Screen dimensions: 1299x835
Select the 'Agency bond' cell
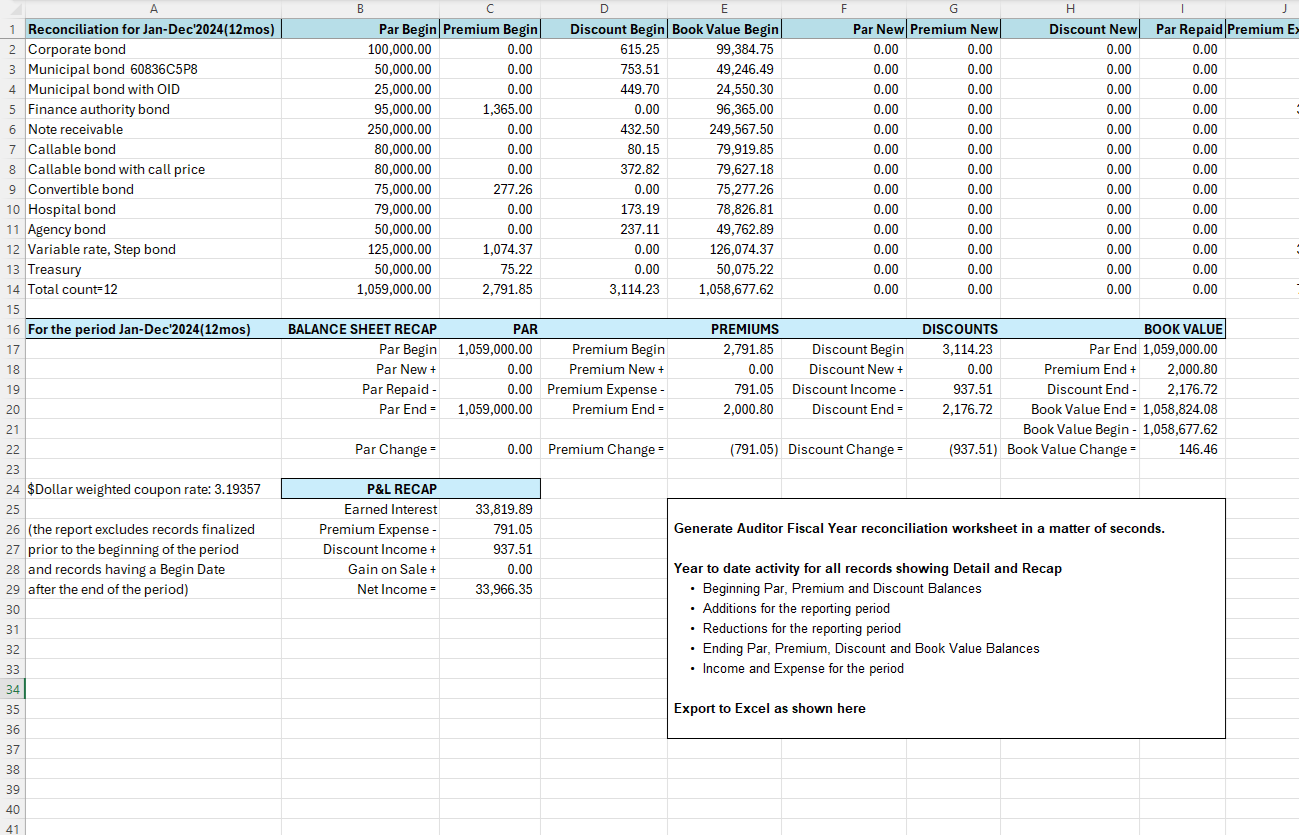[x=153, y=229]
